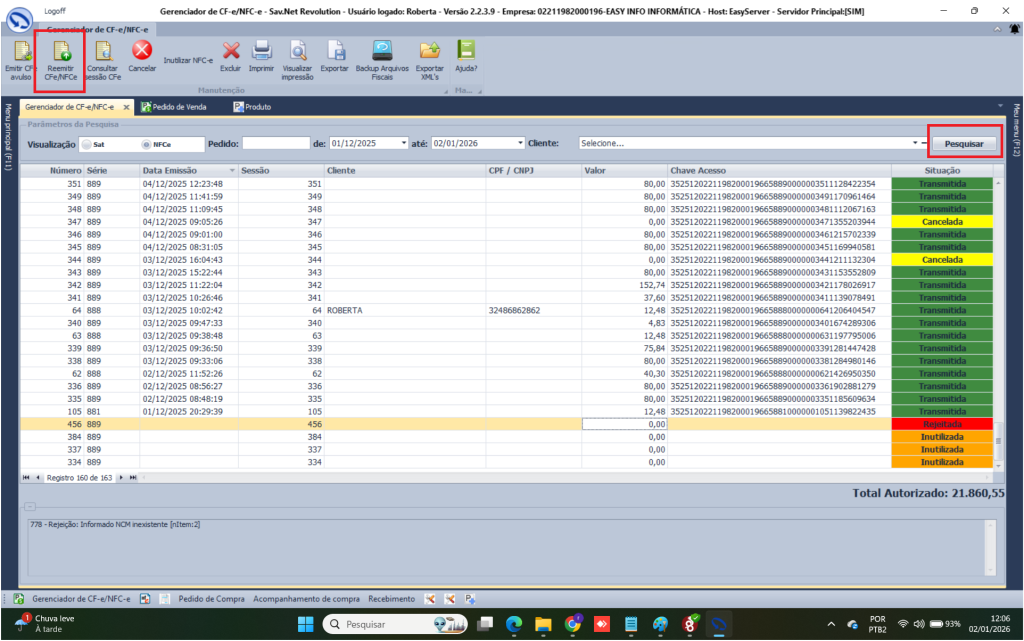
Task: Expand the Cliente Selecione dropdown
Action: [915, 143]
